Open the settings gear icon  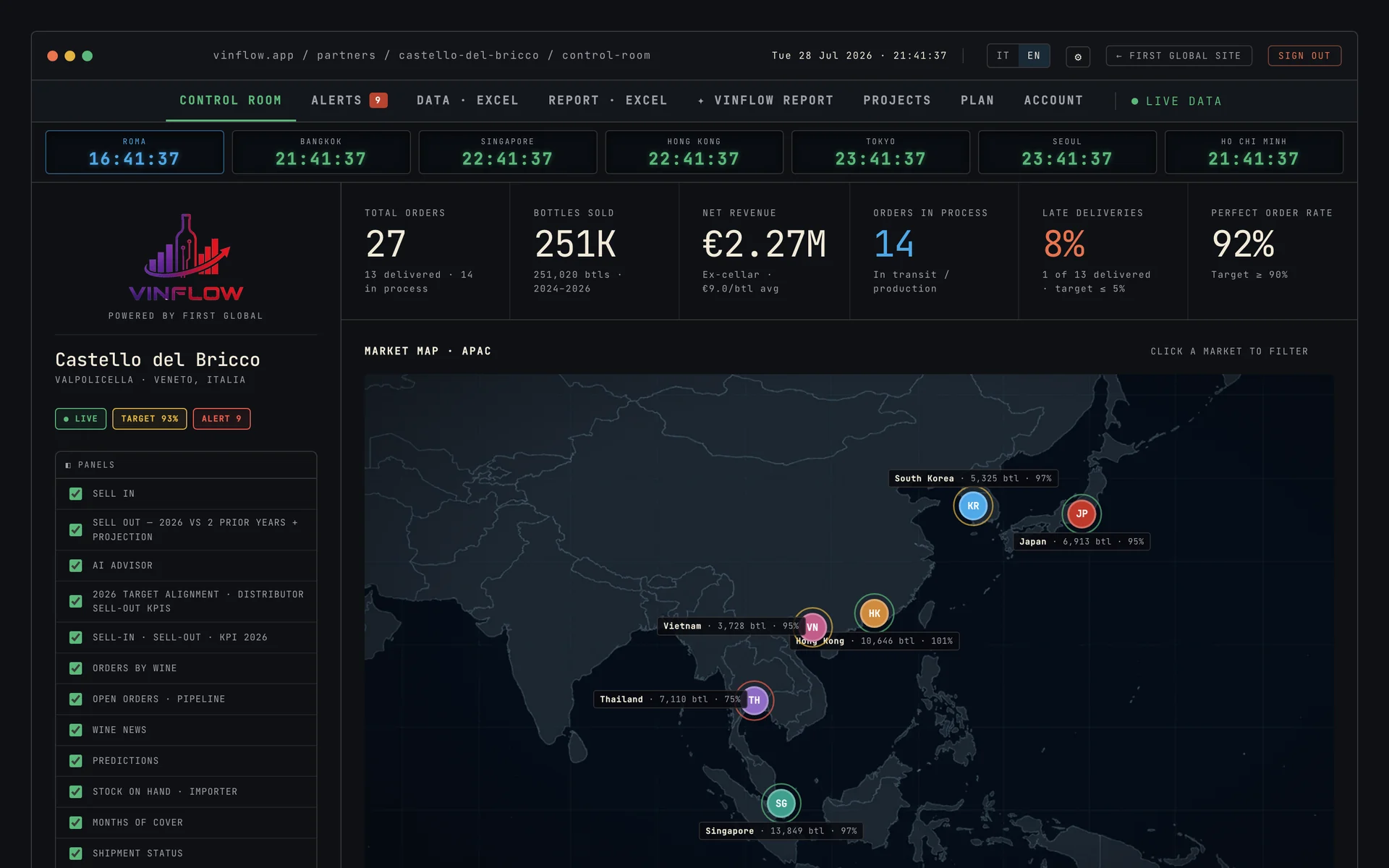pos(1078,56)
